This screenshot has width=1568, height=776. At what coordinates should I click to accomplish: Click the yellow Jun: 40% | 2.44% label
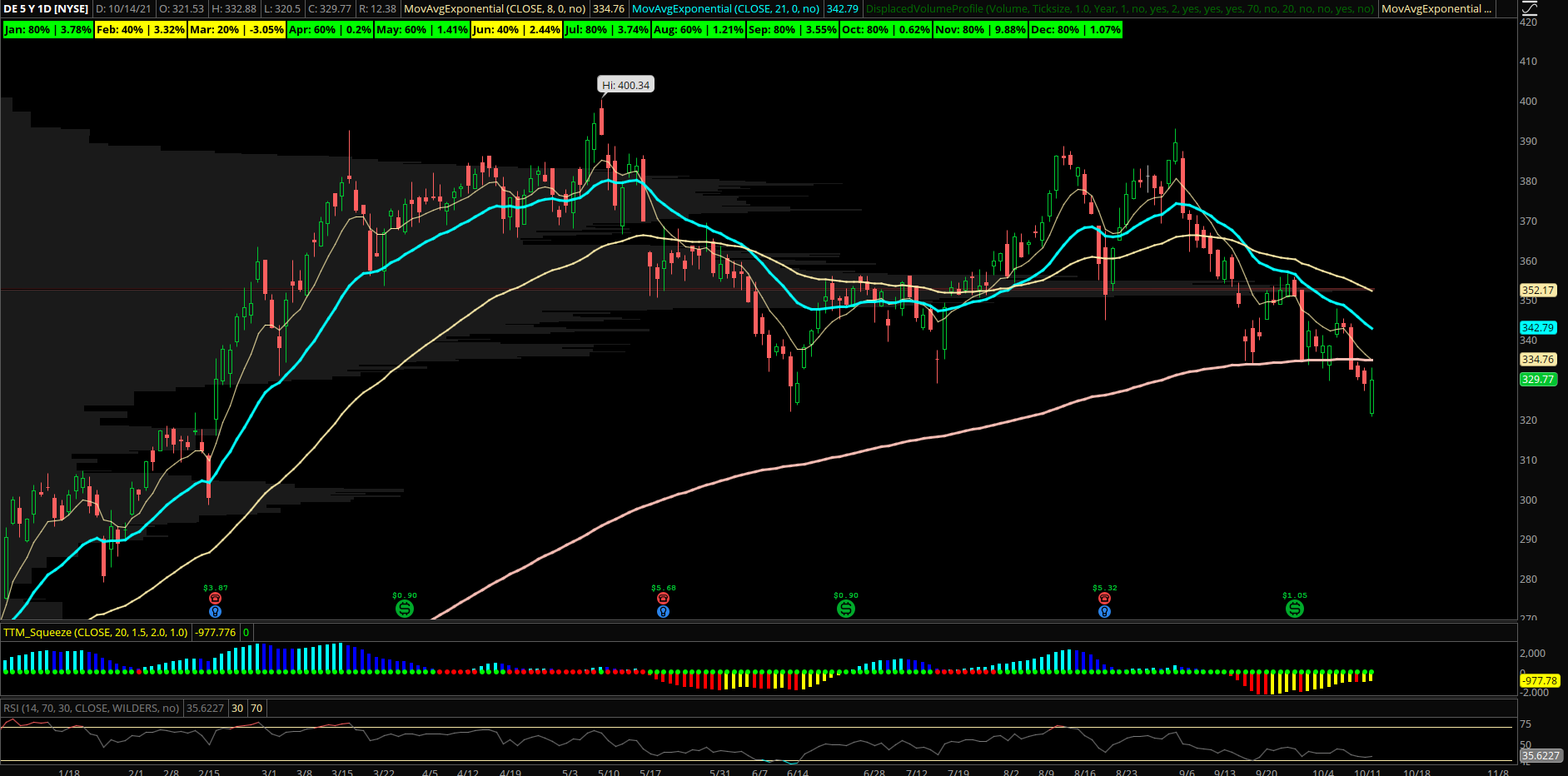(x=516, y=30)
